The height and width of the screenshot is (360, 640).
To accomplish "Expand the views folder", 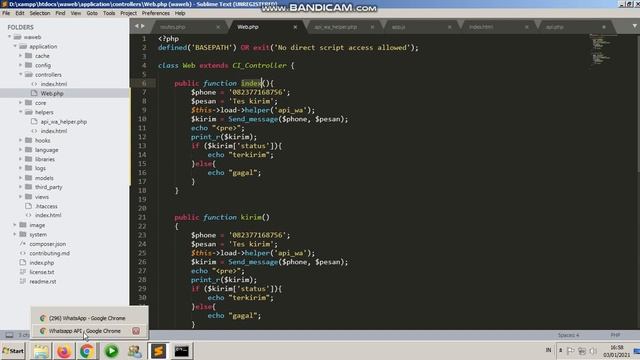I will point(20,196).
